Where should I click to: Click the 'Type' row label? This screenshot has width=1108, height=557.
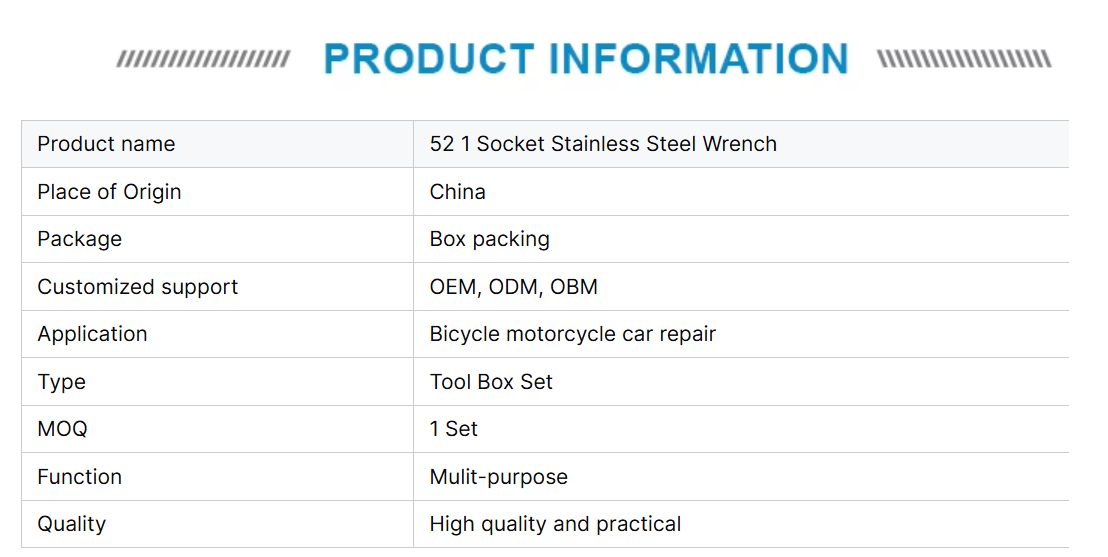tap(62, 382)
